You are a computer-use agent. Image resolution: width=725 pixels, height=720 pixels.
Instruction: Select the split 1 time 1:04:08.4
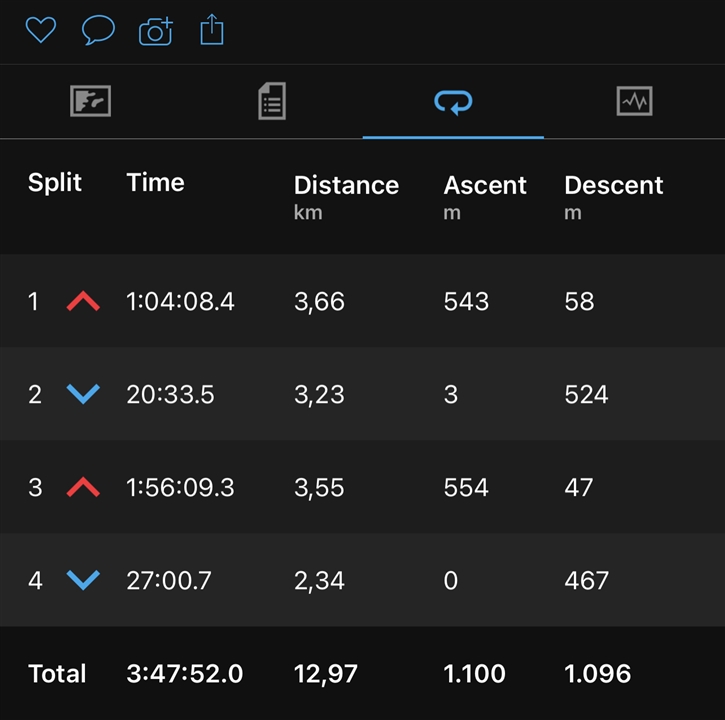pos(180,302)
